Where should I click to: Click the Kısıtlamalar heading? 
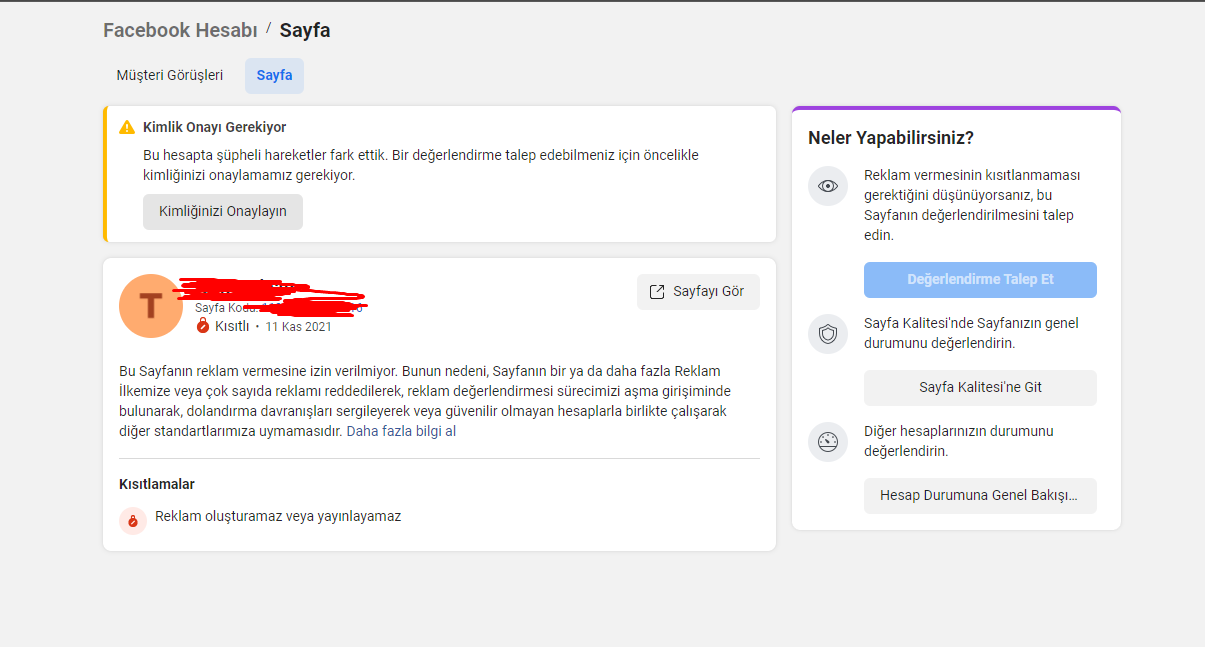click(x=157, y=484)
